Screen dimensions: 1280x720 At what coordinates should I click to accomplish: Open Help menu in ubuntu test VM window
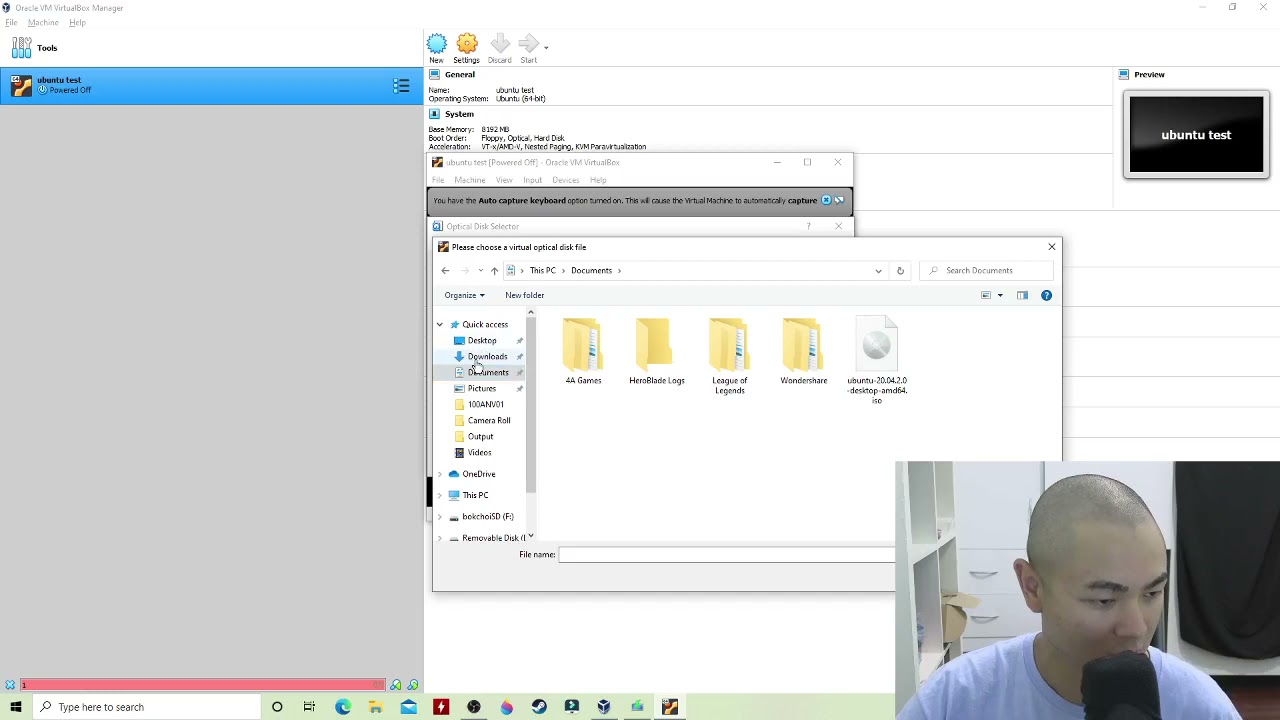(x=598, y=180)
